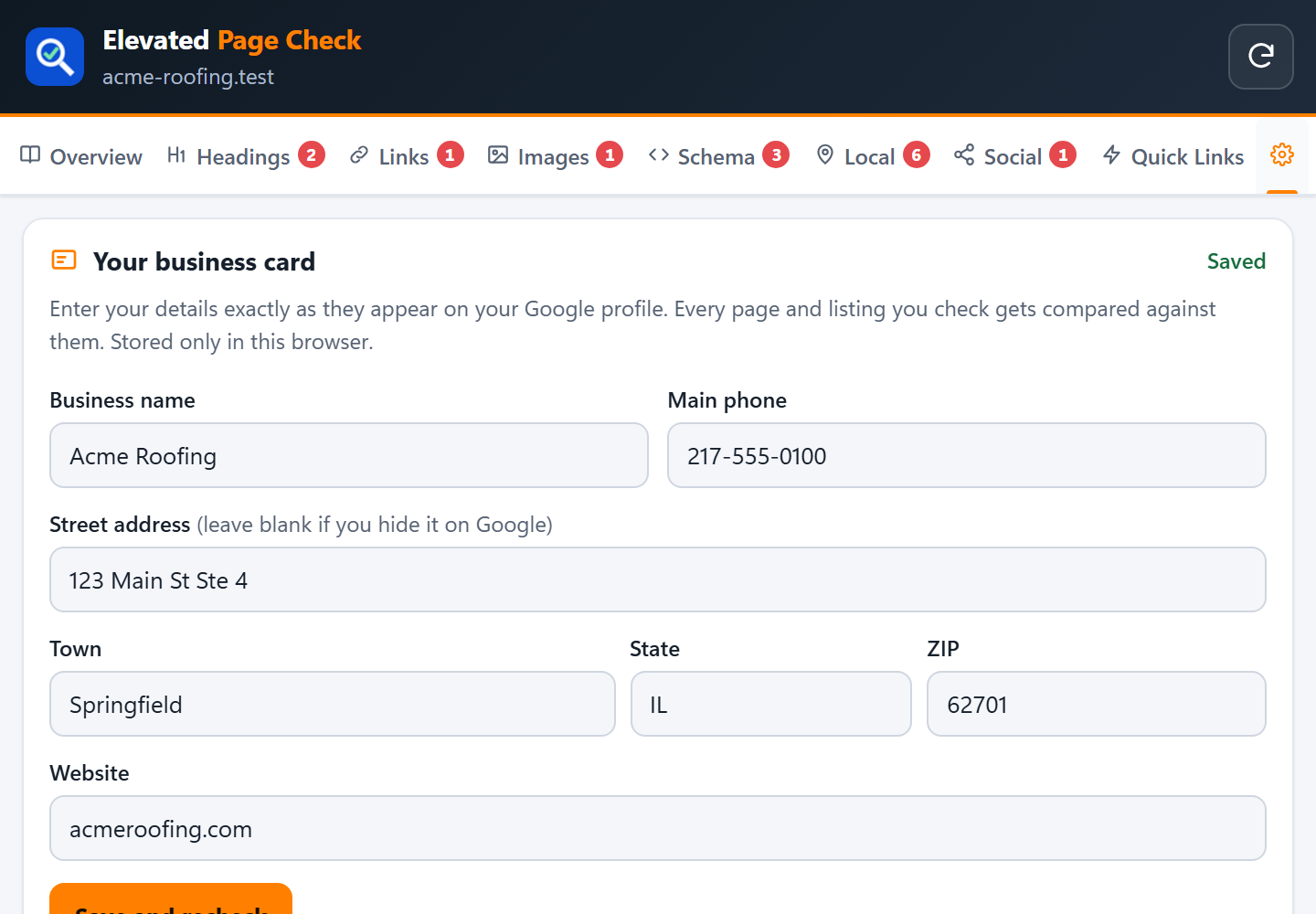
Task: Click the Local badge showing 6
Action: click(917, 155)
